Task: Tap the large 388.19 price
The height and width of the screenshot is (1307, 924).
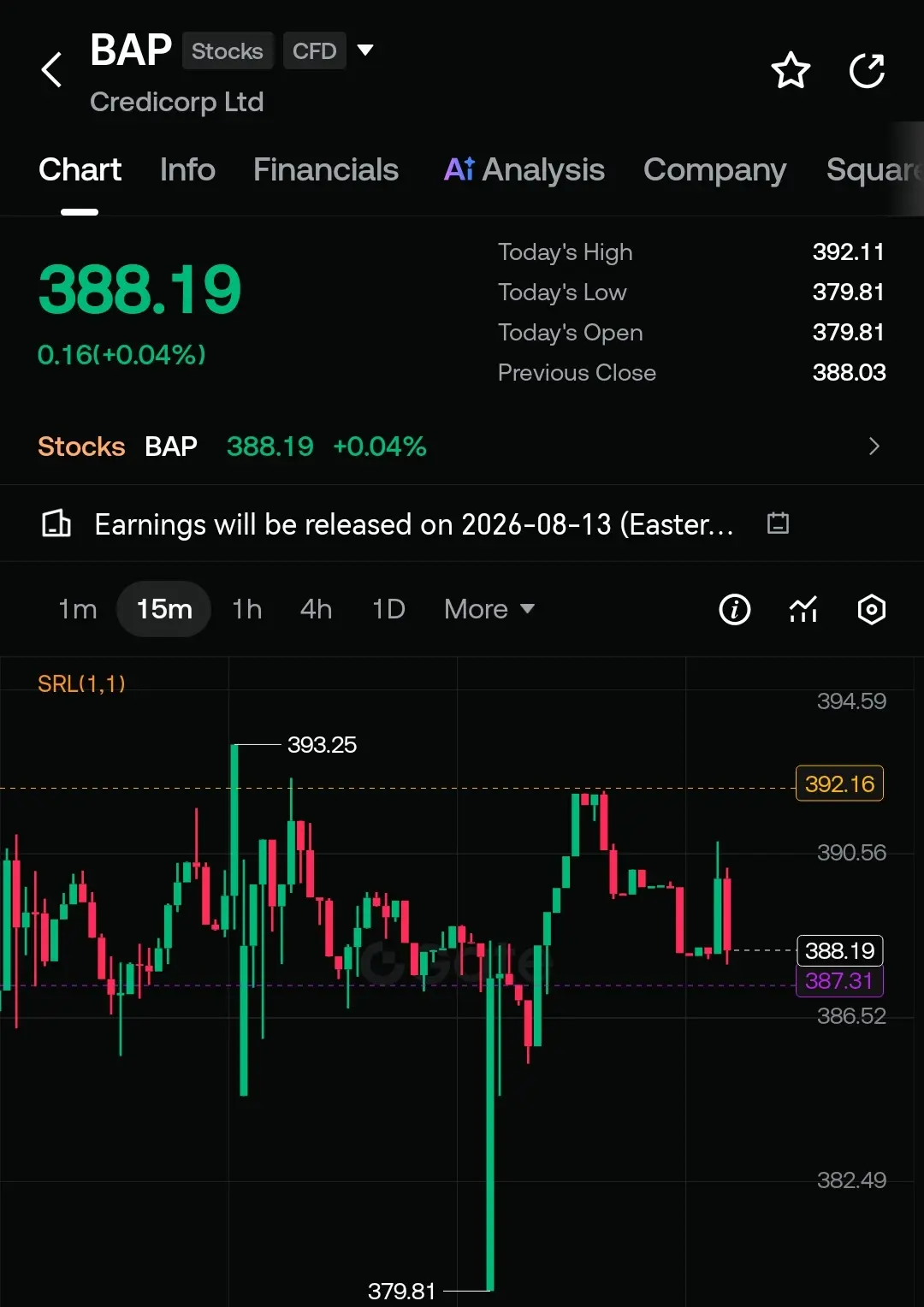Action: click(139, 290)
